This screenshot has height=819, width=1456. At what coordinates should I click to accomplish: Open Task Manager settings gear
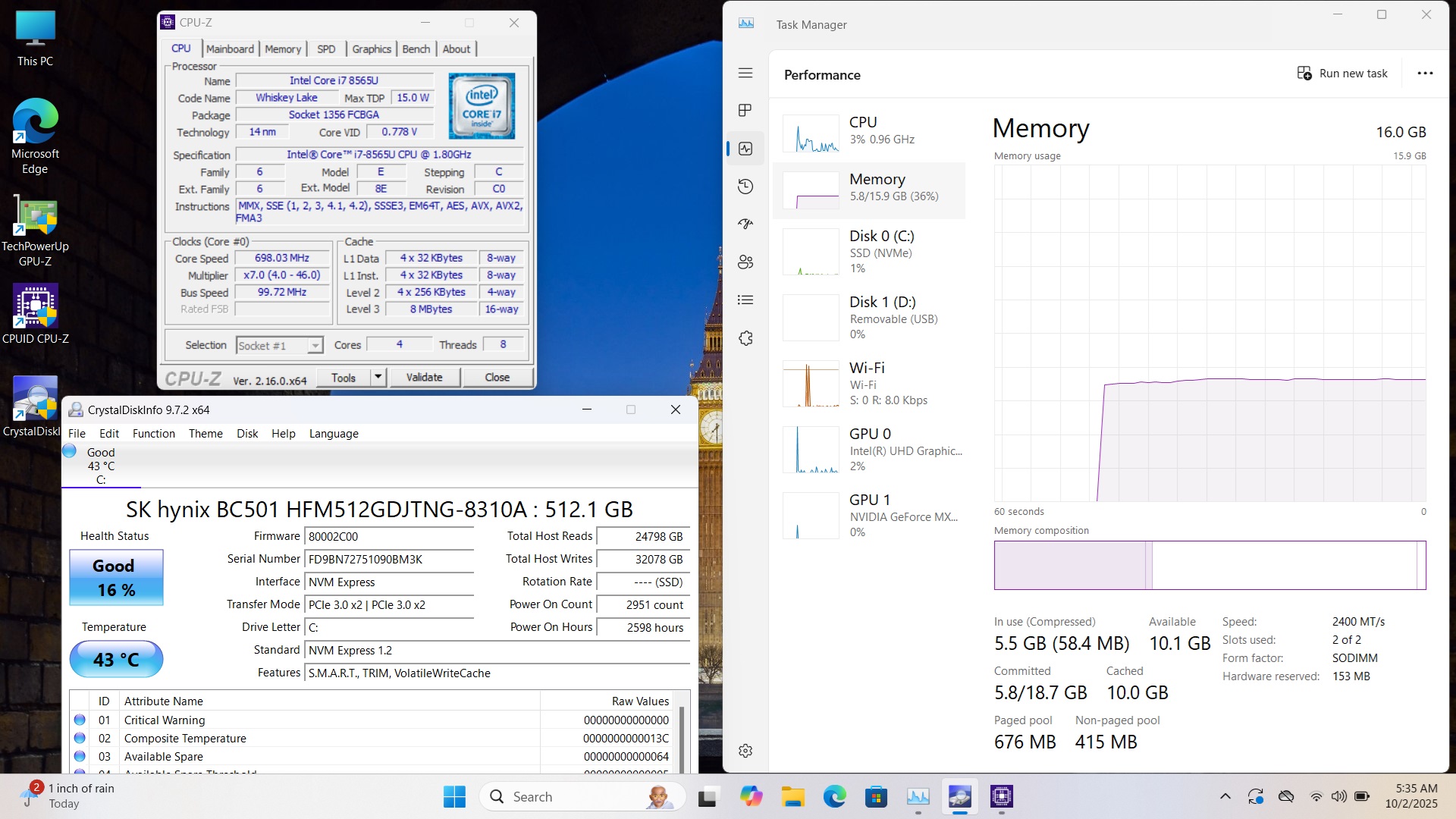[x=745, y=751]
